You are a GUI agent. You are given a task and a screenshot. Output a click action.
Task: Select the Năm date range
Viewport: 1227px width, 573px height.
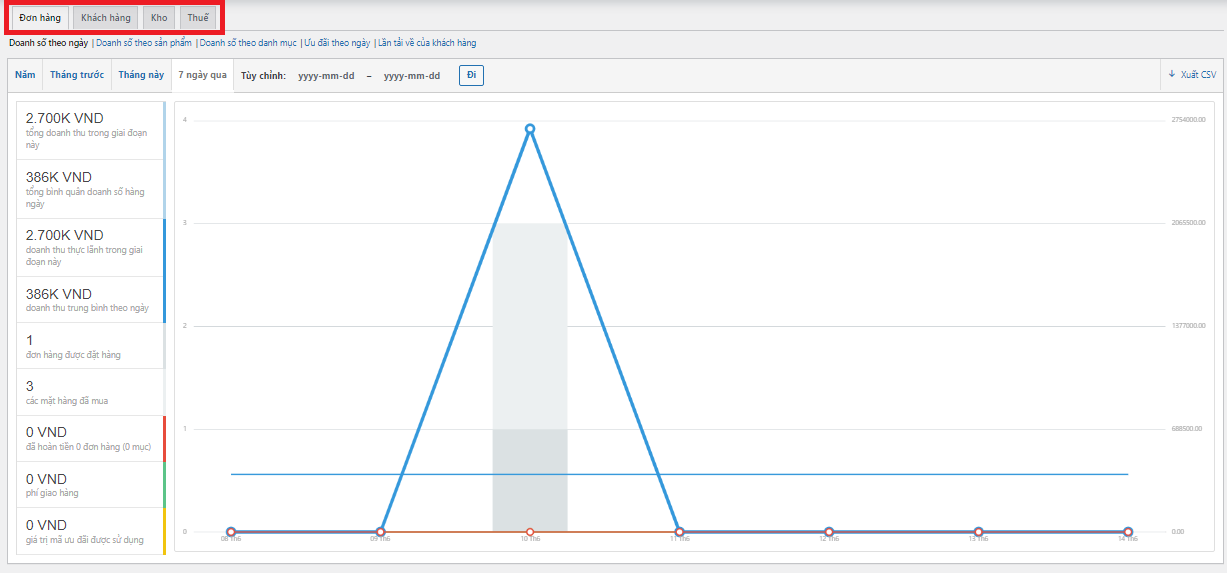click(x=25, y=75)
